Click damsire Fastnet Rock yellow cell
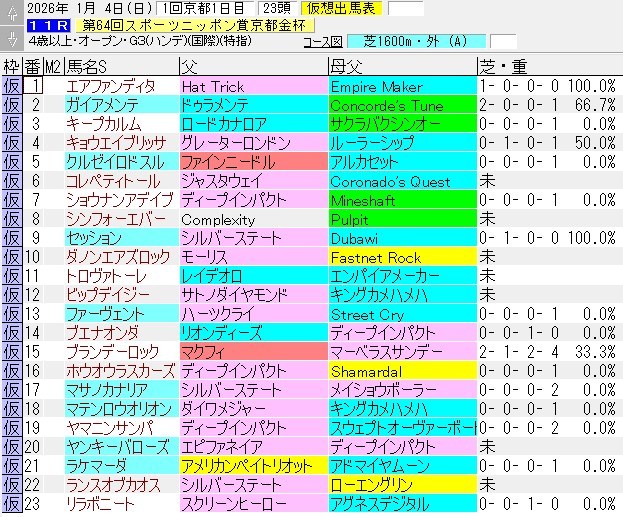This screenshot has height=517, width=623. [402, 257]
